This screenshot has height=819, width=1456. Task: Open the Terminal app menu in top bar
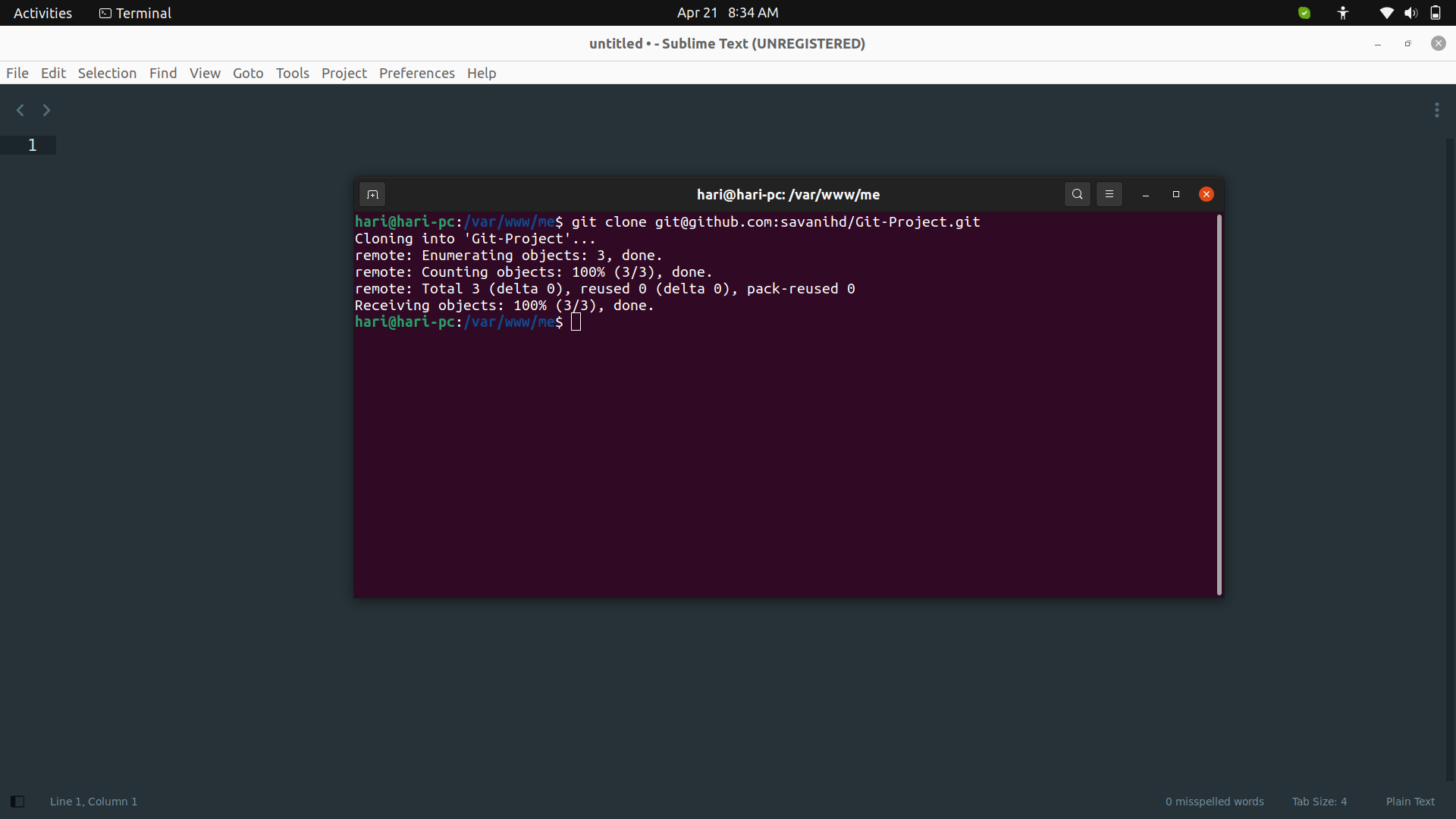[133, 13]
